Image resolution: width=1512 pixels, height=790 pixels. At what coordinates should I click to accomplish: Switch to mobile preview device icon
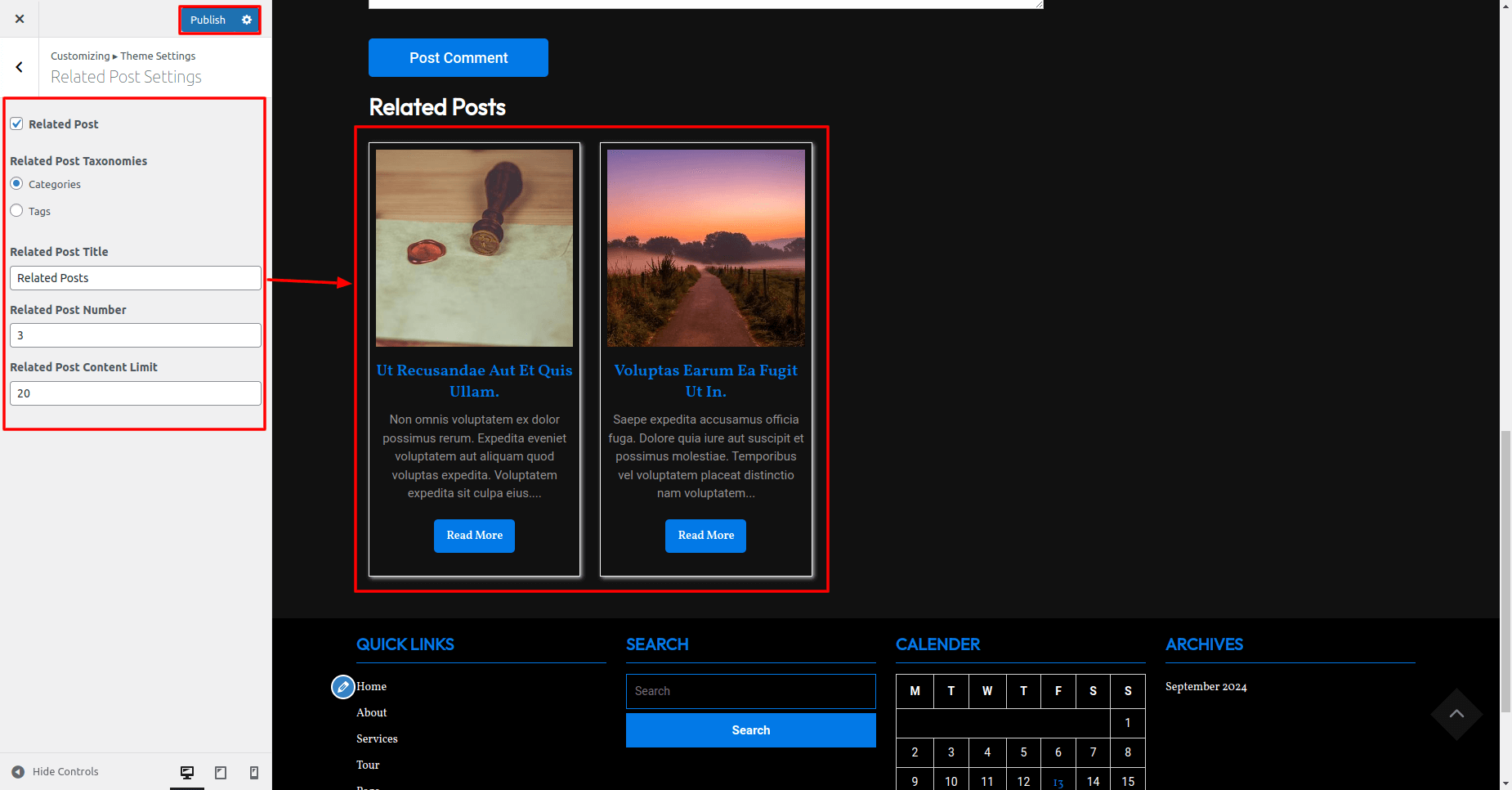254,772
